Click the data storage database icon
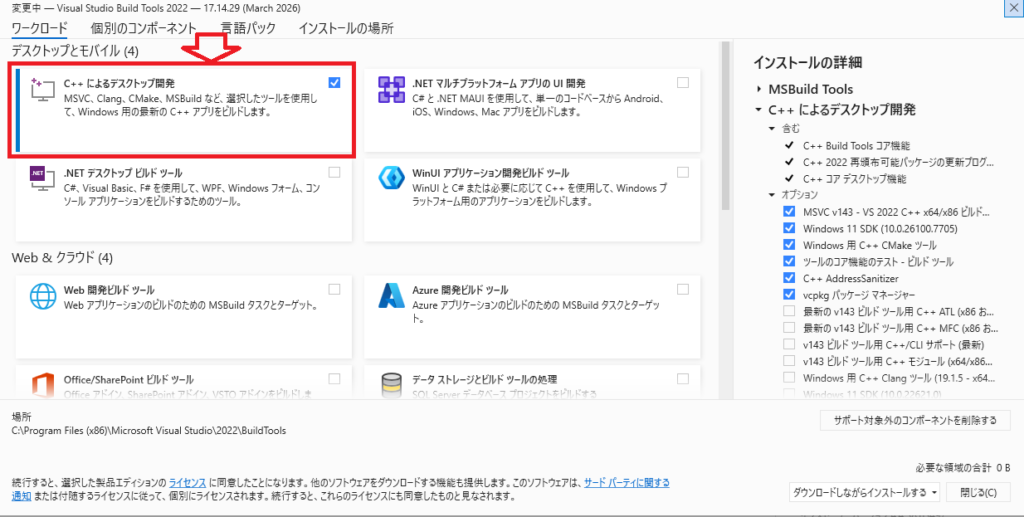Image resolution: width=1024 pixels, height=517 pixels. [x=389, y=384]
